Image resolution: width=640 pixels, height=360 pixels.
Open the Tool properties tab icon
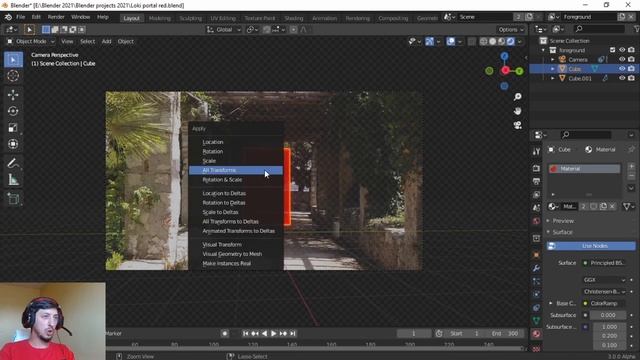[536, 151]
